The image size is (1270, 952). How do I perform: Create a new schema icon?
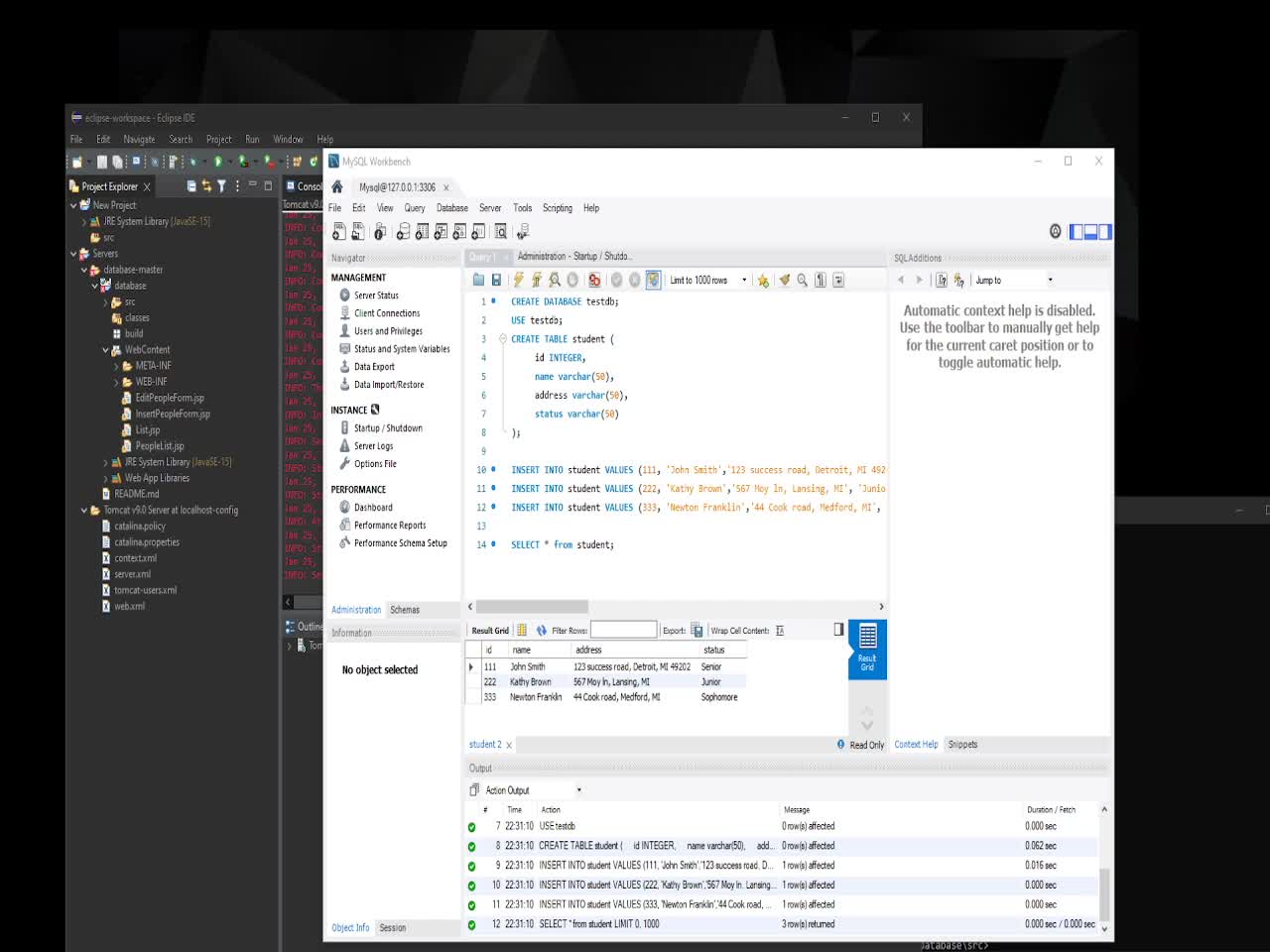tap(403, 231)
